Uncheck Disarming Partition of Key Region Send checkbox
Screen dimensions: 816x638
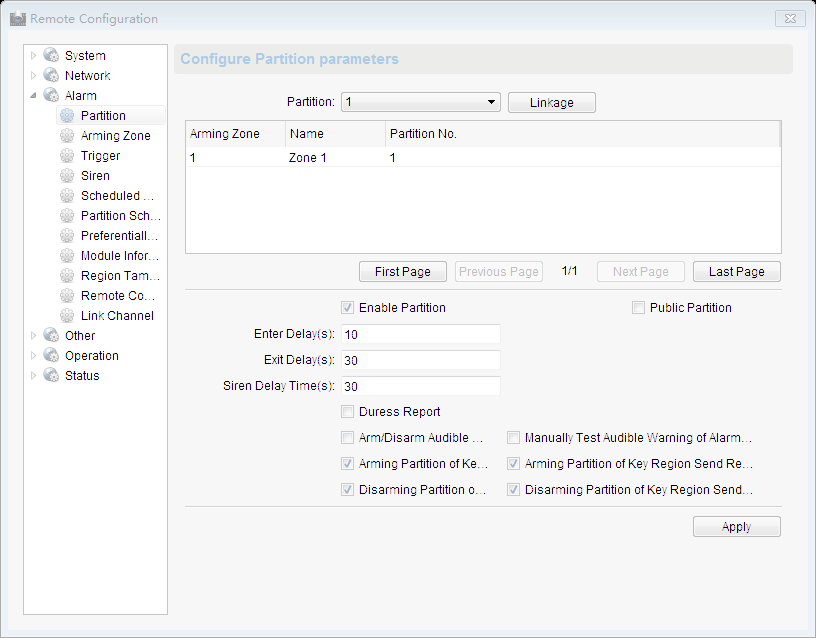[514, 490]
